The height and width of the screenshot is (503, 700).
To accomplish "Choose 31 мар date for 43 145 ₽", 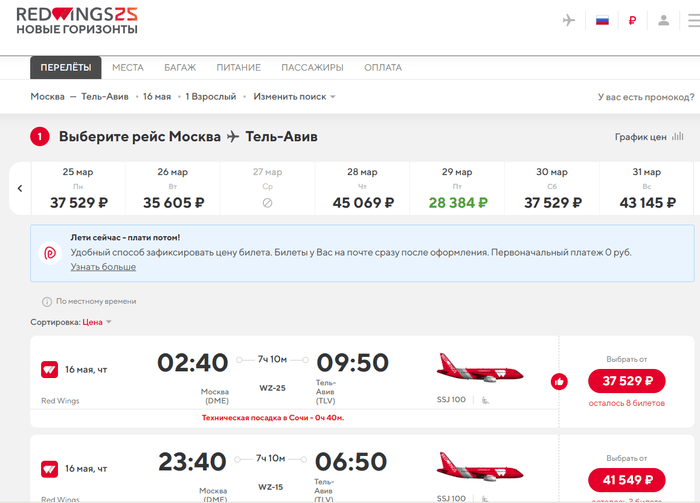I will point(647,188).
